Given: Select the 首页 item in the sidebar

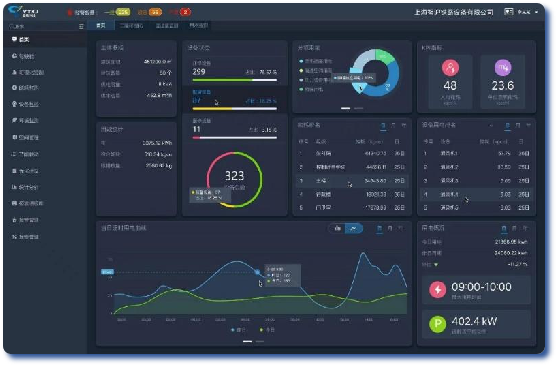Looking at the screenshot, I should pos(44,39).
